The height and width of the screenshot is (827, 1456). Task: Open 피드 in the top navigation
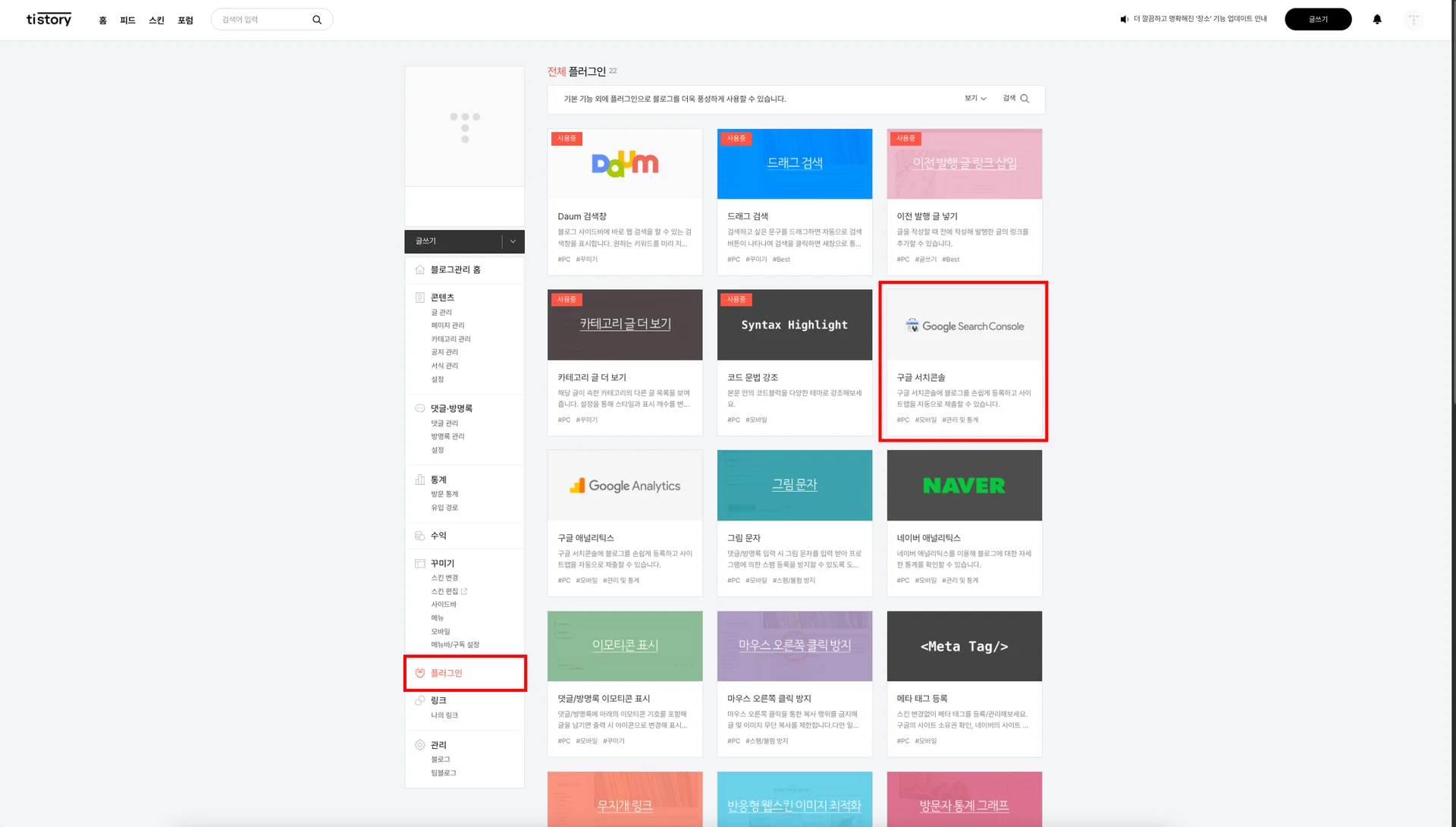pyautogui.click(x=127, y=20)
